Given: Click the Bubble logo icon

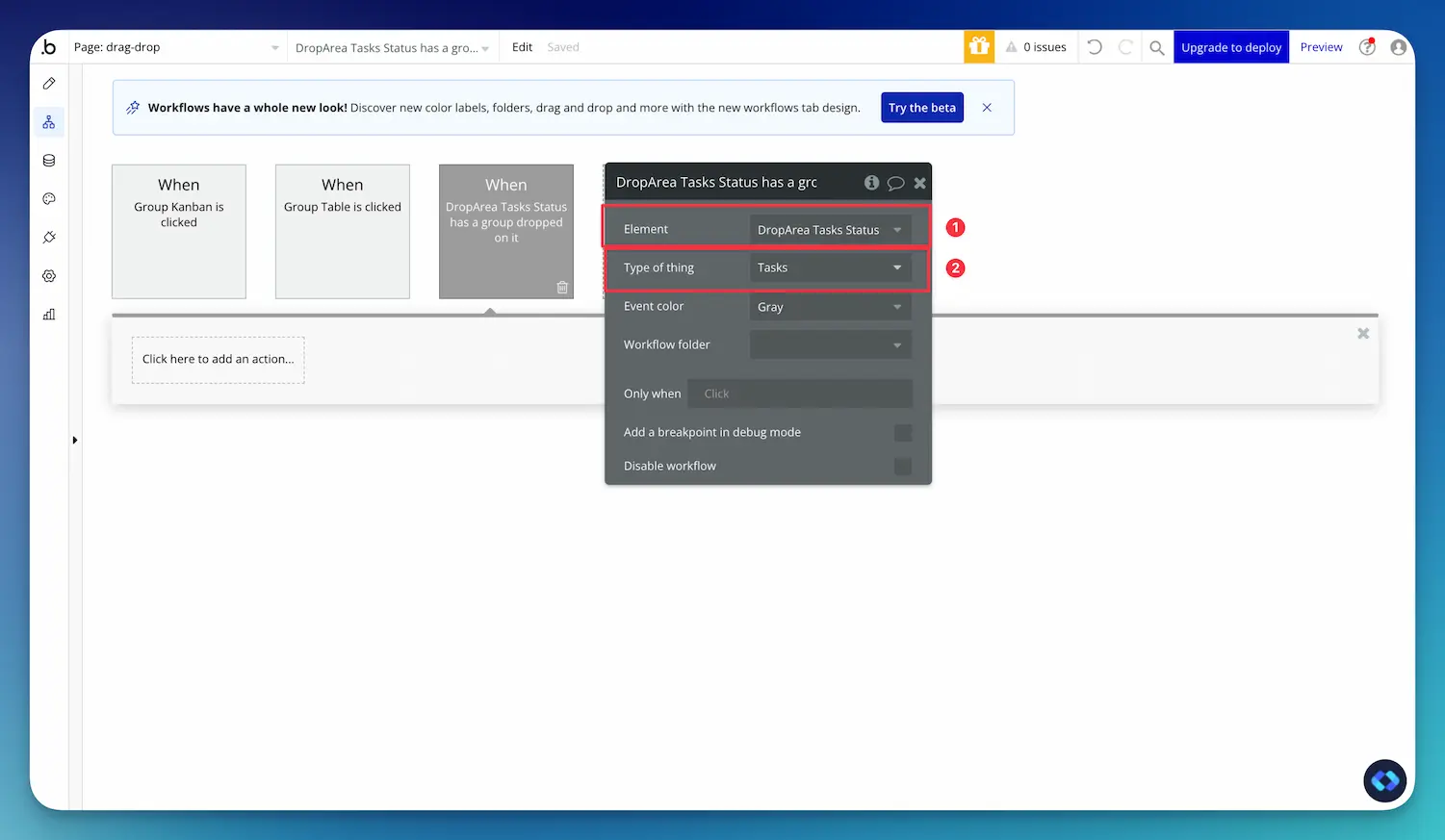Looking at the screenshot, I should 49,47.
